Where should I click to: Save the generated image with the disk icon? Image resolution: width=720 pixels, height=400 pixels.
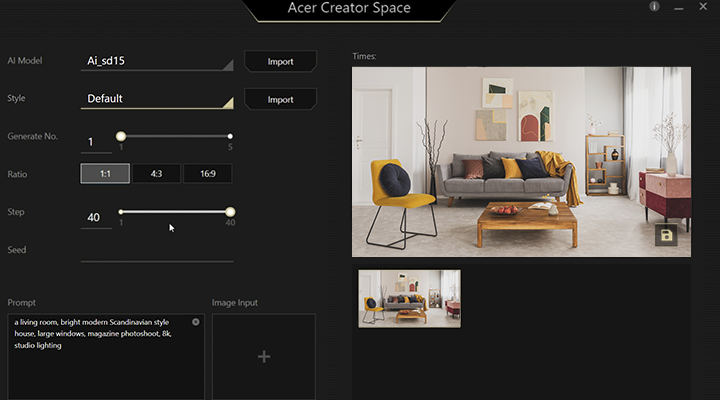(x=665, y=235)
